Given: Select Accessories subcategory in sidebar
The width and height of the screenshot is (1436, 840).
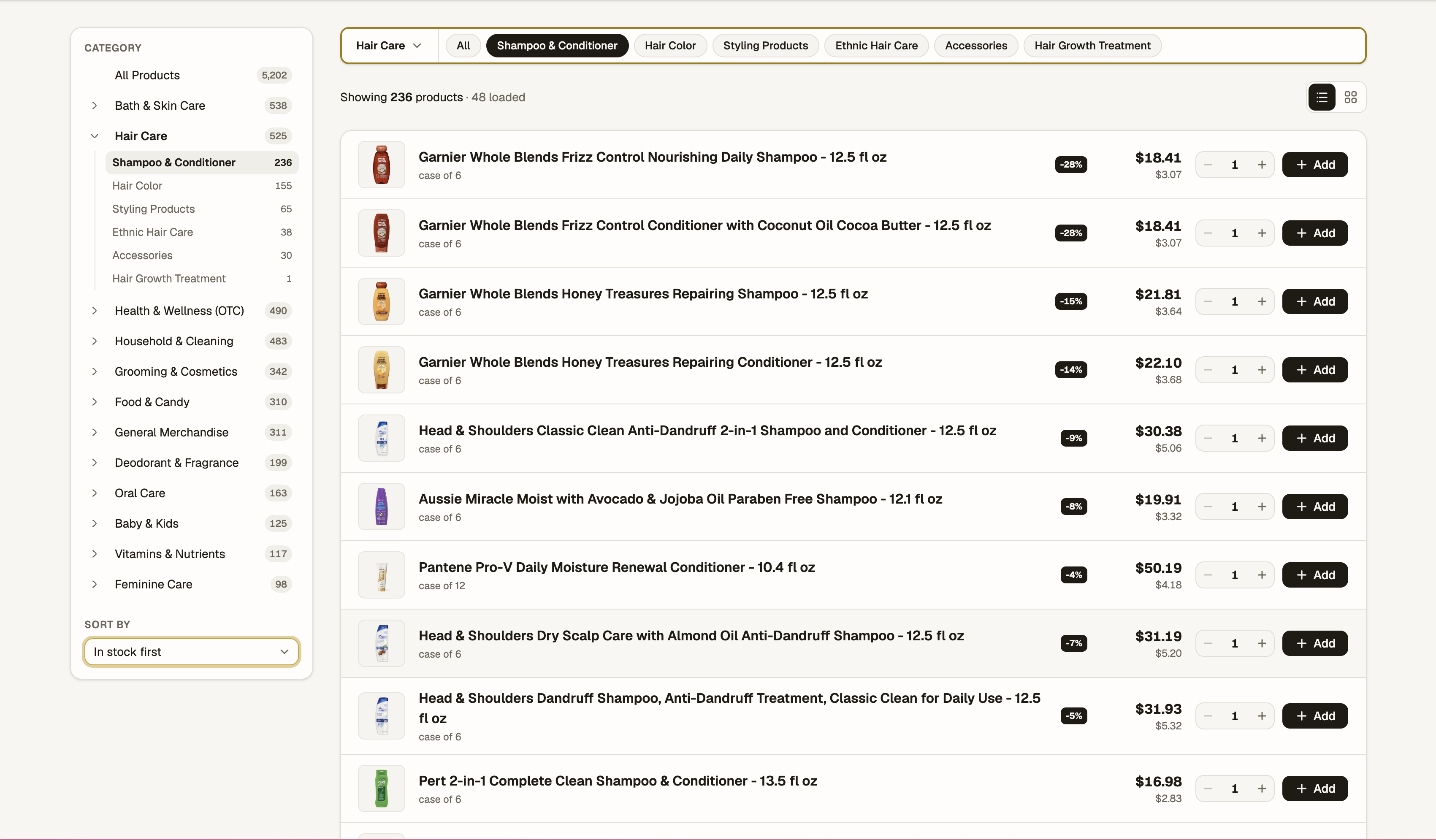Looking at the screenshot, I should pyautogui.click(x=202, y=255).
